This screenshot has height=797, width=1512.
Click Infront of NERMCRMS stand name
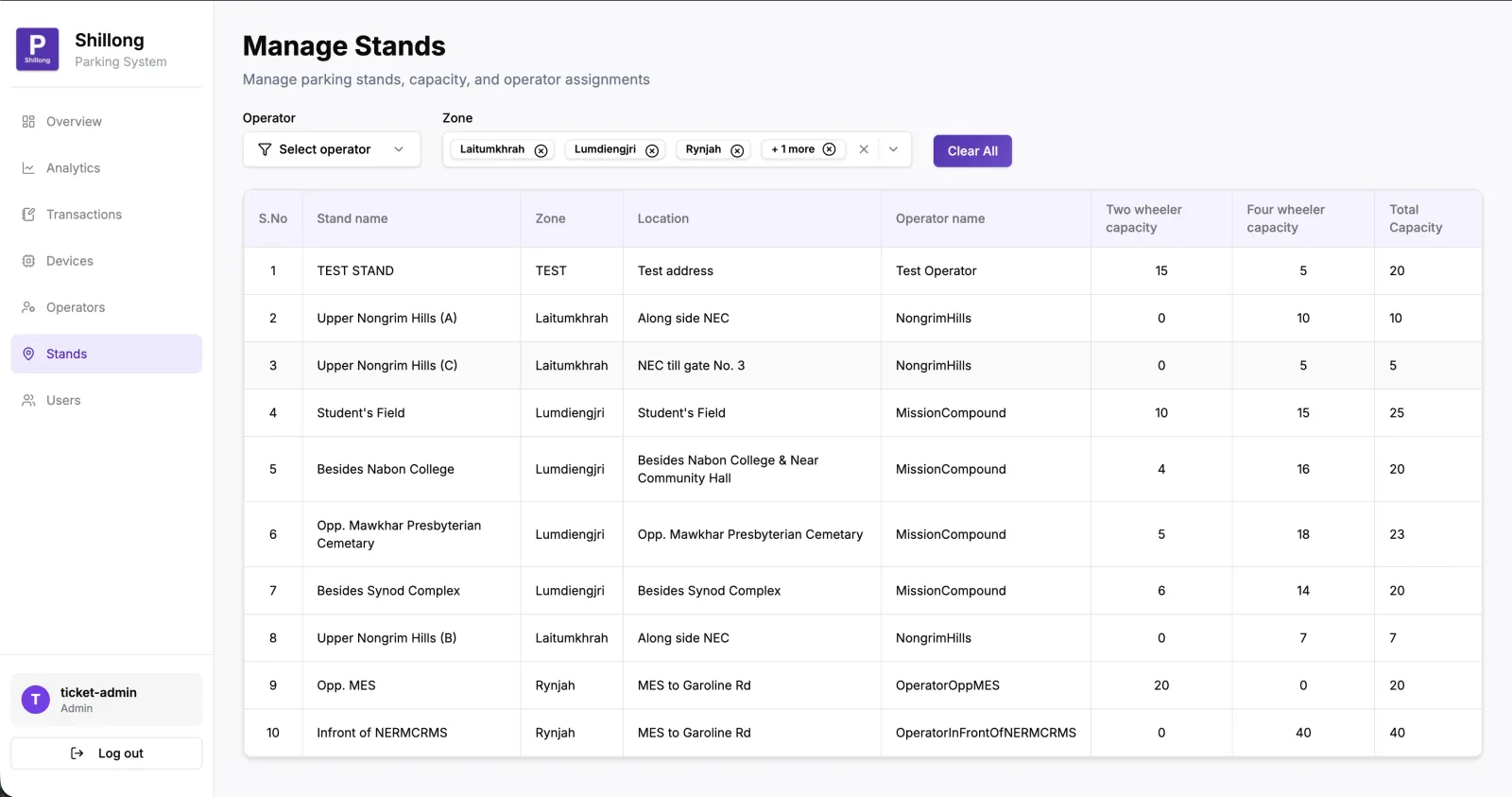382,733
